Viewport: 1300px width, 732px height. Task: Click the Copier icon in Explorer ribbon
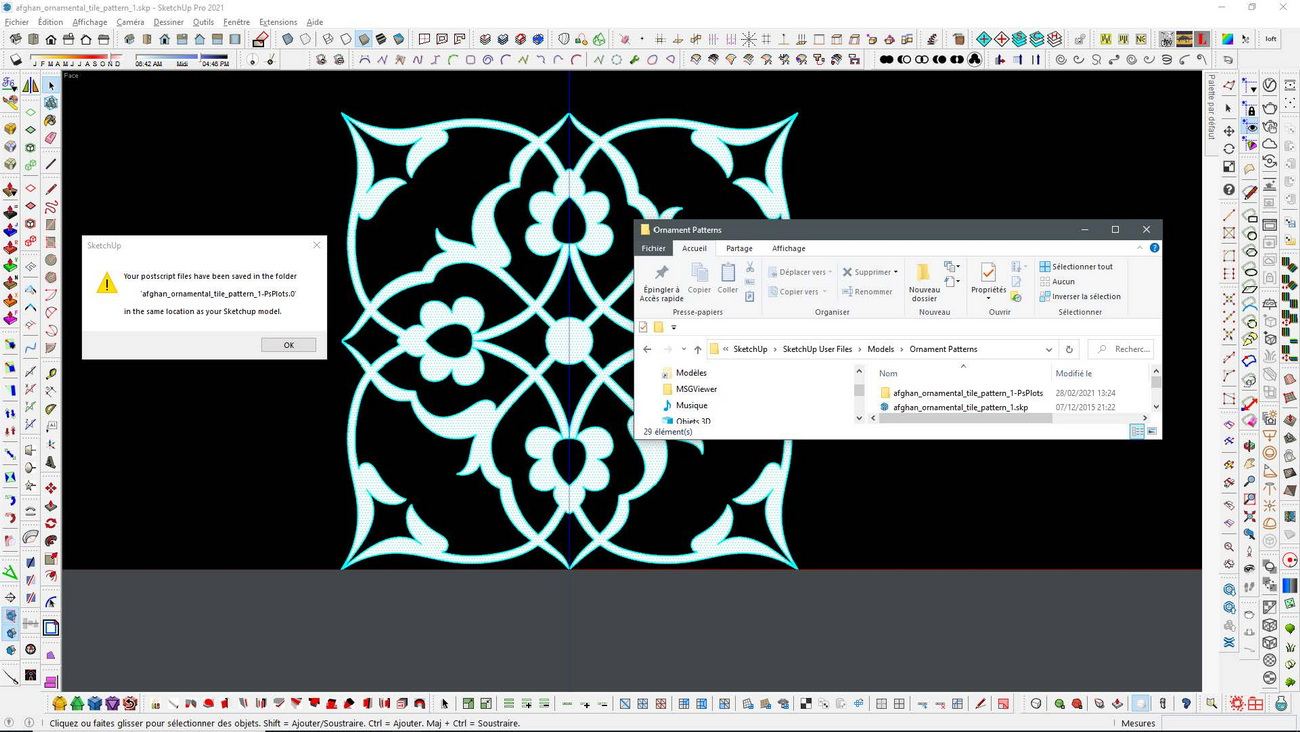pos(700,278)
